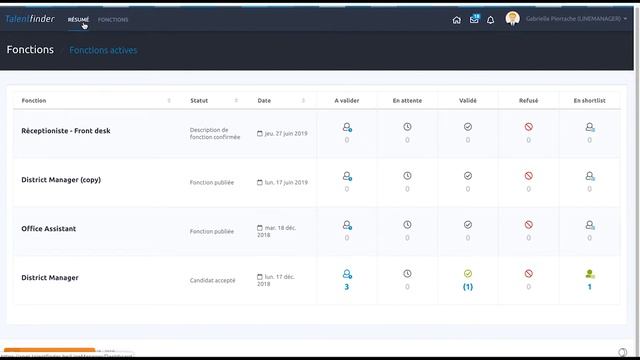Image resolution: width=640 pixels, height=360 pixels.
Task: Select the FONCTIONS menu item
Action: (x=113, y=20)
